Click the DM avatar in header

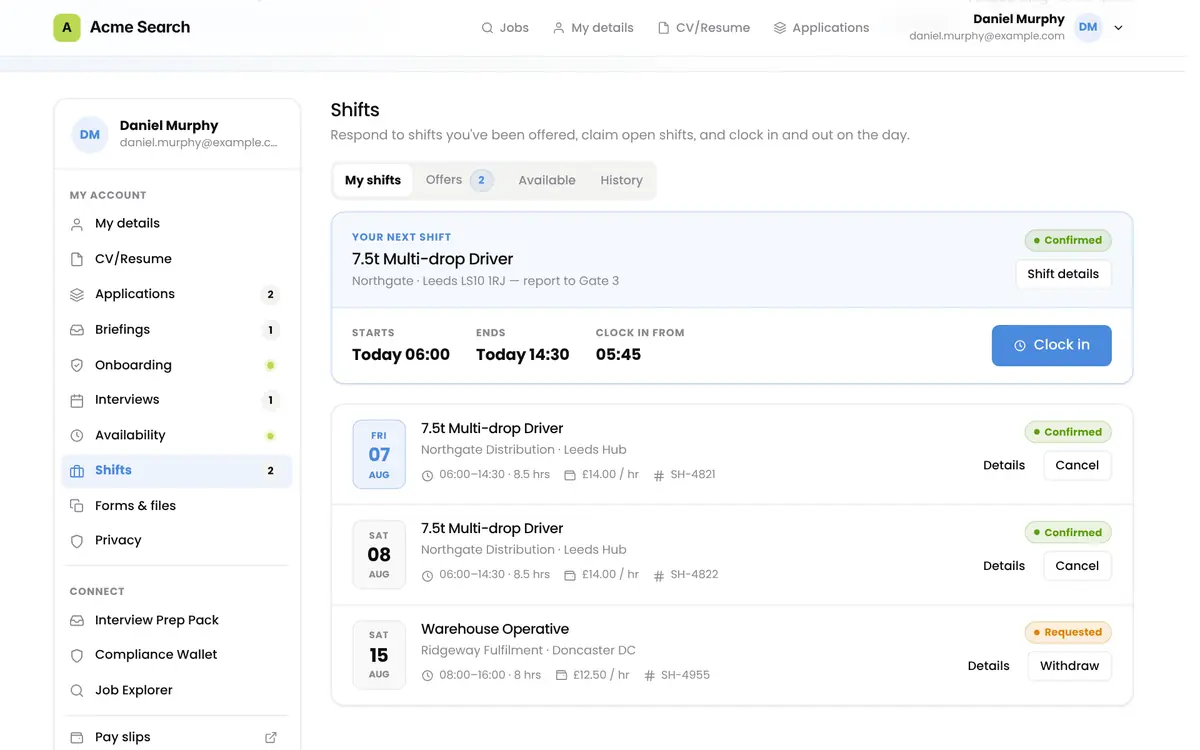(x=1088, y=28)
